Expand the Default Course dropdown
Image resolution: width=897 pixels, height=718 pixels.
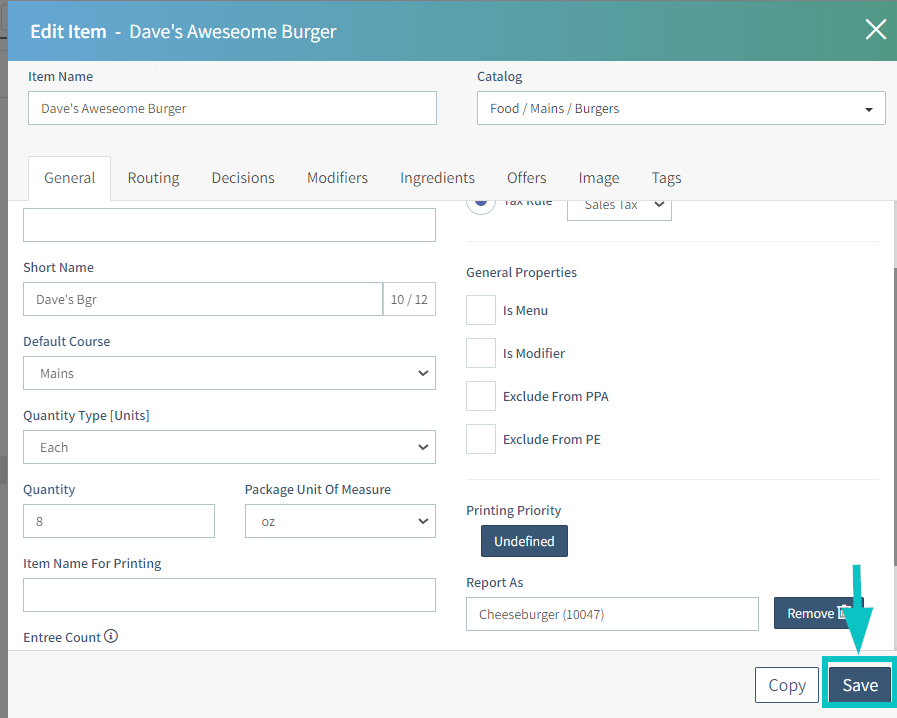click(x=229, y=373)
